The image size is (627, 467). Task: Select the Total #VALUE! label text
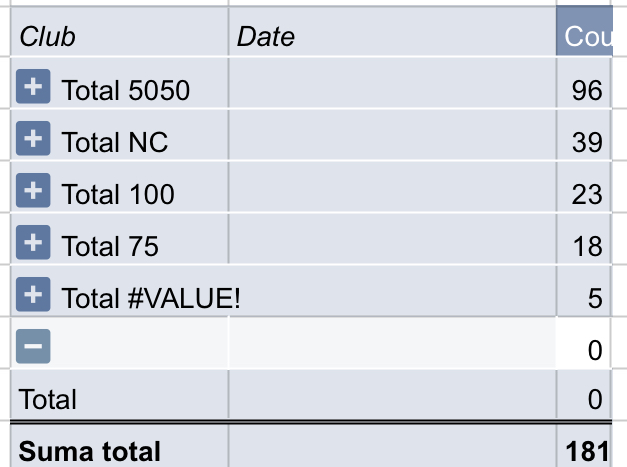tap(151, 298)
